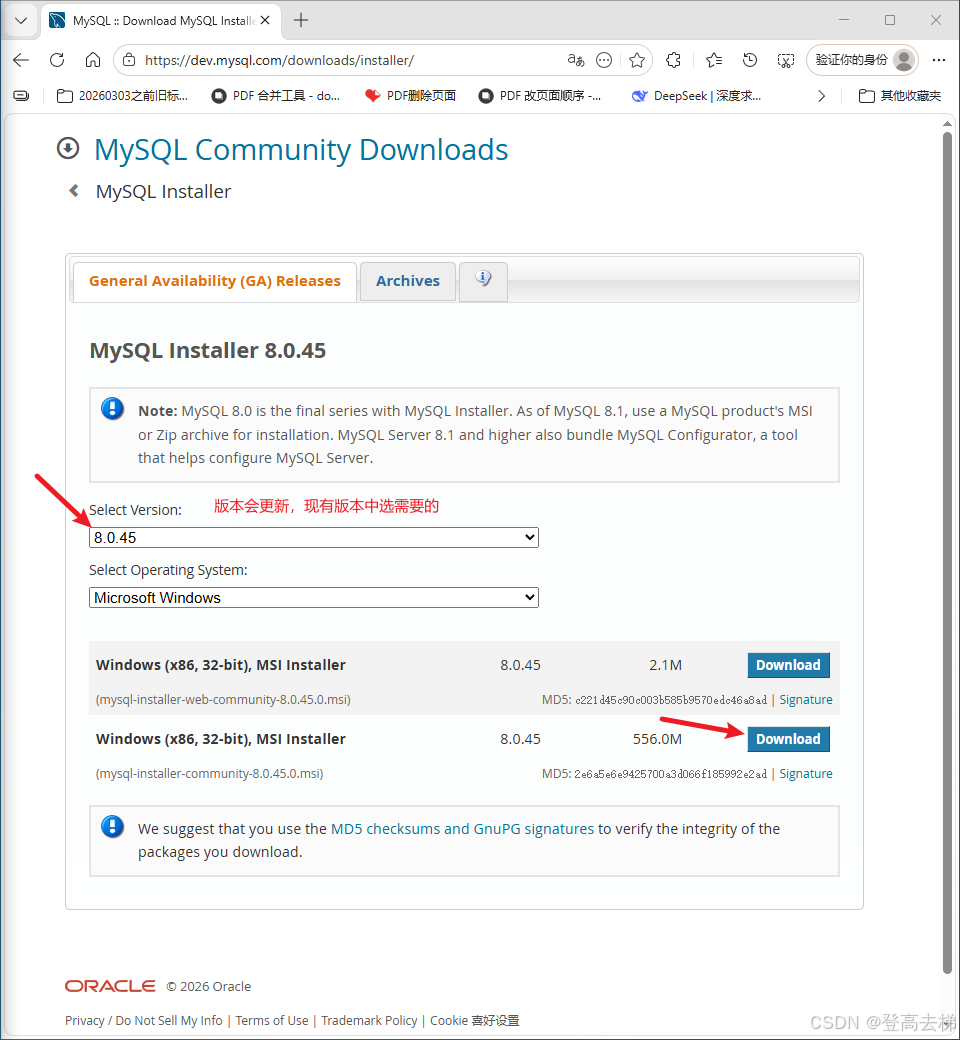Close the MySQL Download tab
Image resolution: width=960 pixels, height=1040 pixels.
pyautogui.click(x=265, y=21)
